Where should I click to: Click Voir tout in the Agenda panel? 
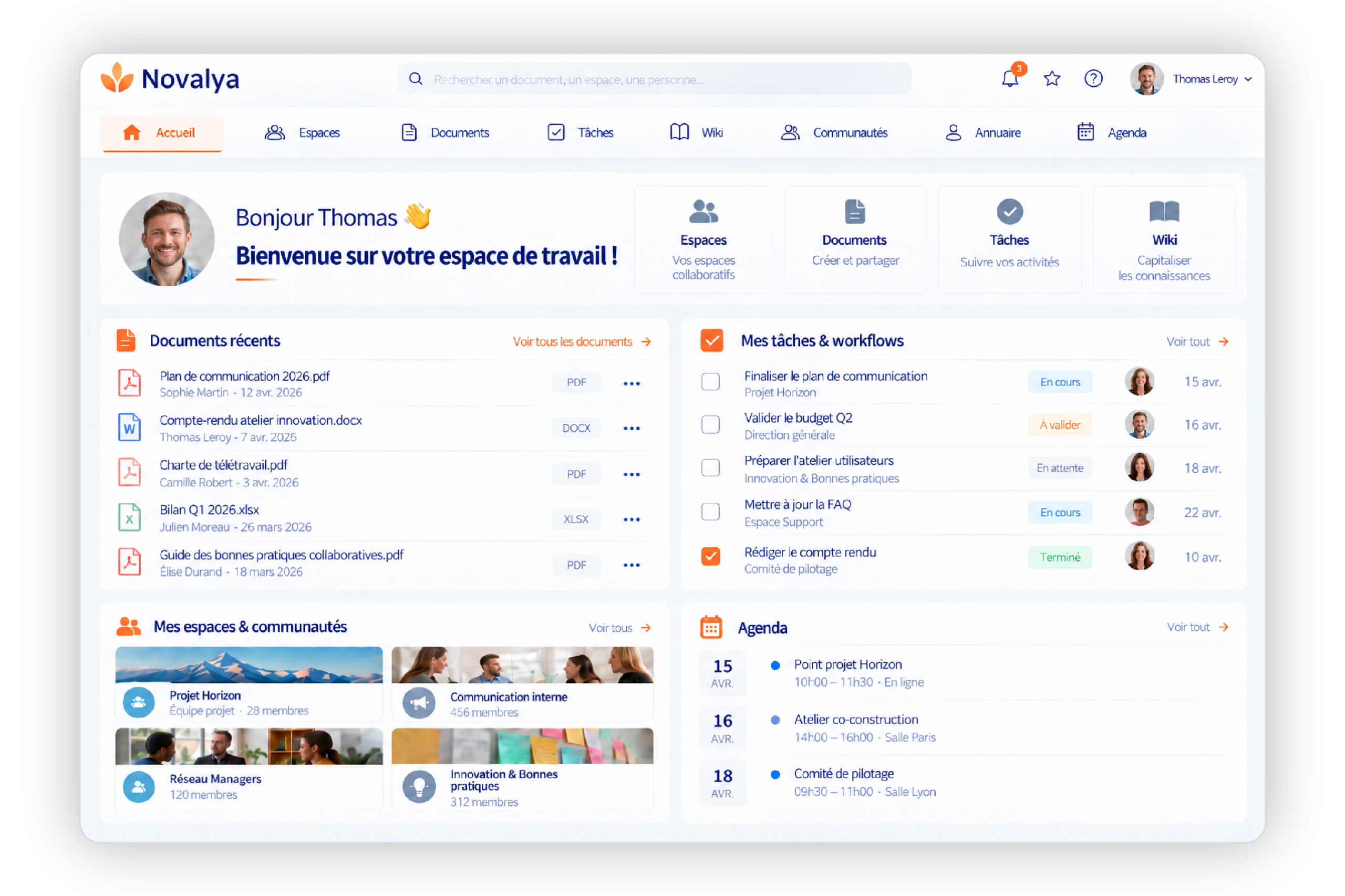pos(1197,628)
